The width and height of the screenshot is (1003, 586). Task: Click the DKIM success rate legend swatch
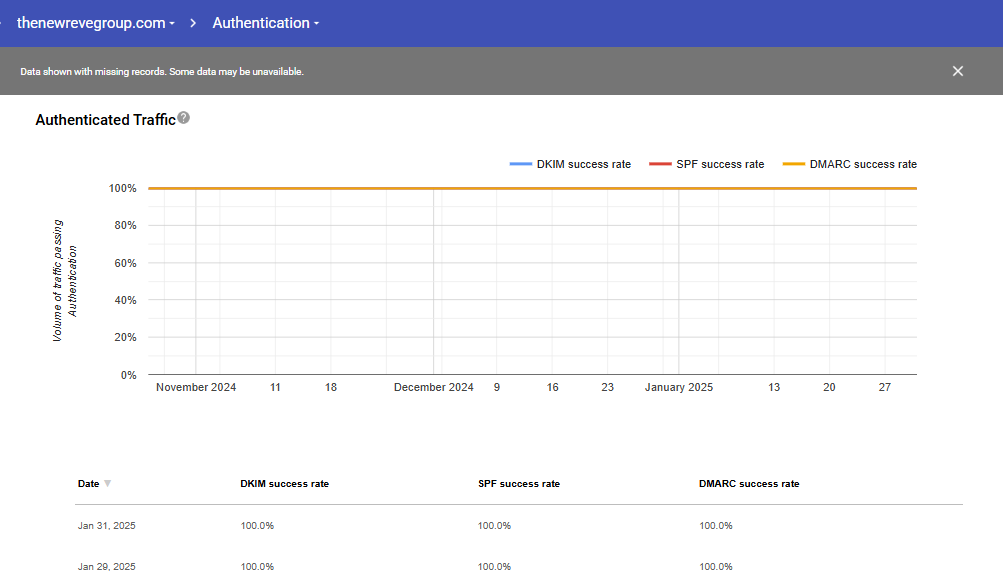(x=521, y=164)
